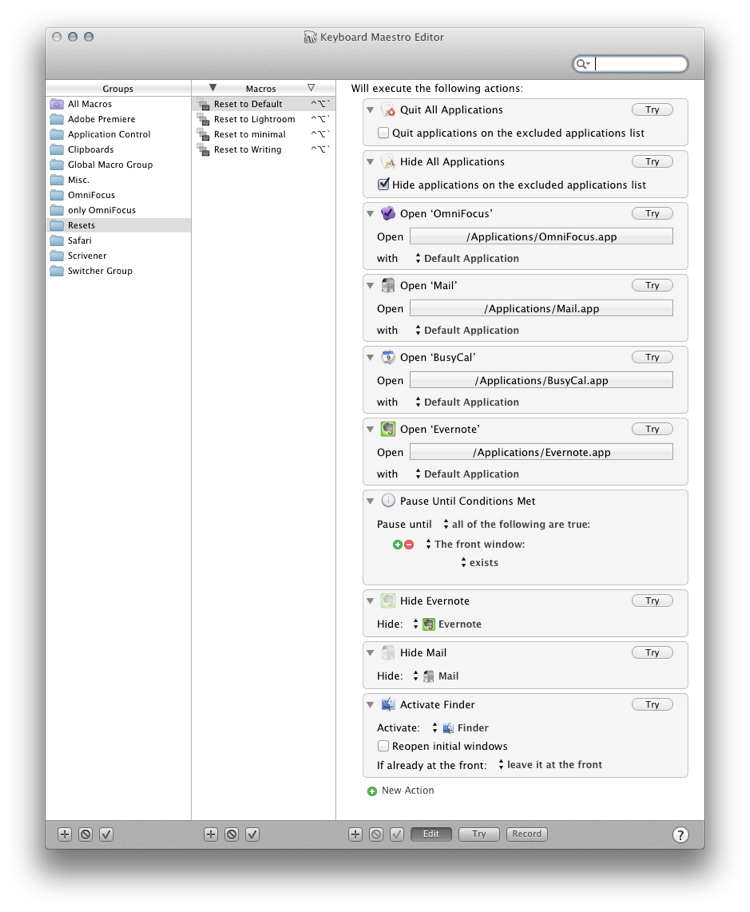750x912 pixels.
Task: Delete action using the bottom circle-slash button
Action: click(x=376, y=834)
